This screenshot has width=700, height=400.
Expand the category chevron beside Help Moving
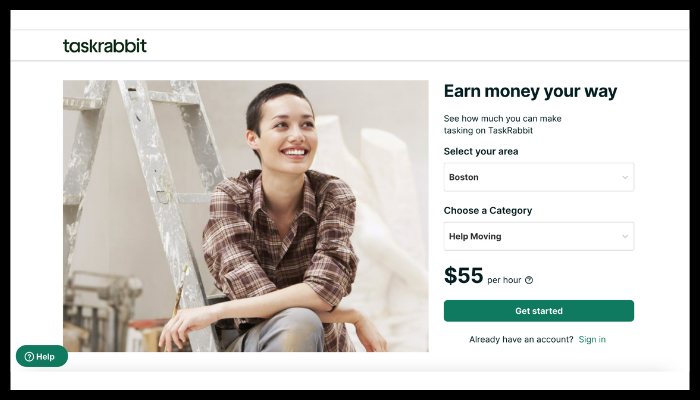click(625, 237)
